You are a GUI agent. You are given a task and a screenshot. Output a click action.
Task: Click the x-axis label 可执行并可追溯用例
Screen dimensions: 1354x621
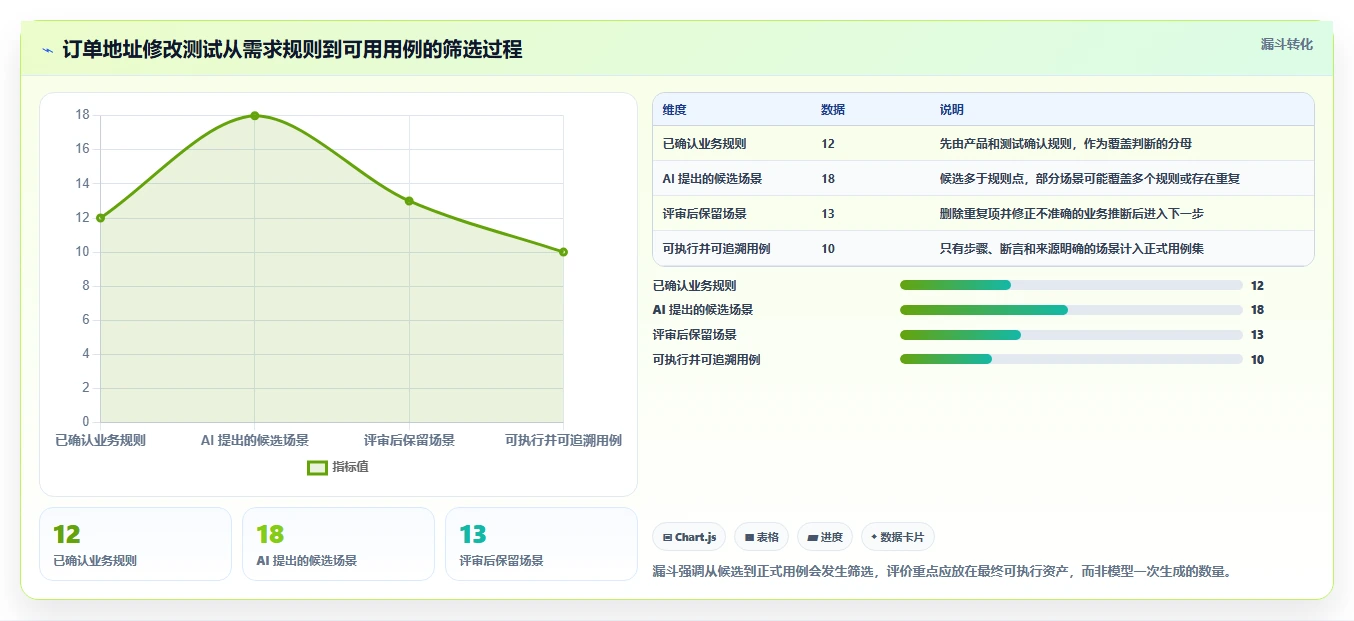[x=563, y=440]
